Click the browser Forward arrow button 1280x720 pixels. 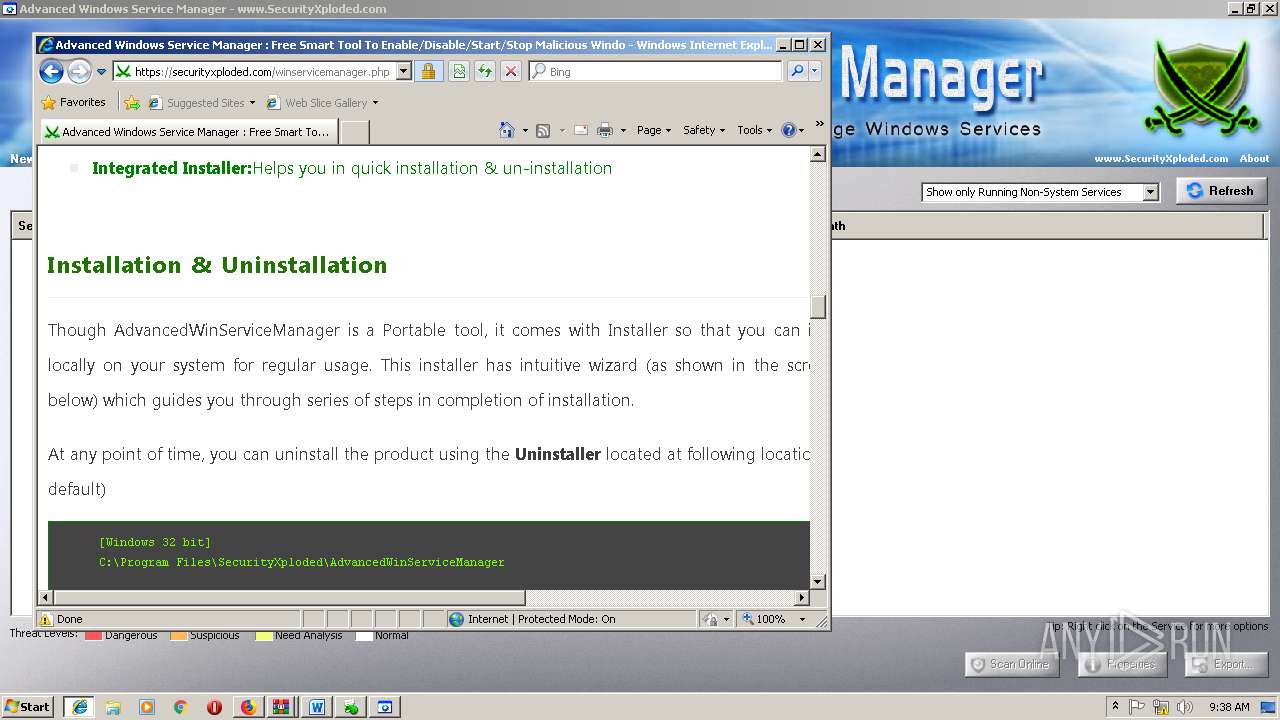[x=79, y=71]
